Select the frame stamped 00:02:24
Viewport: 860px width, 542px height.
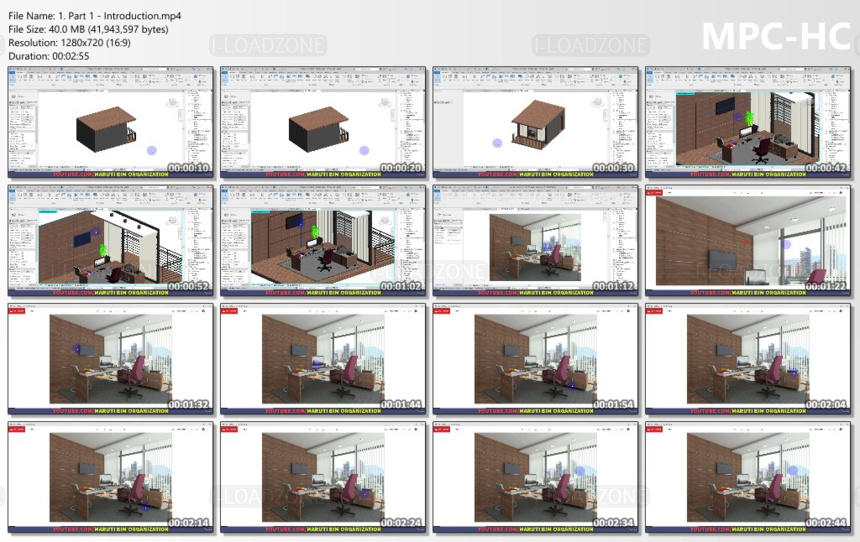323,478
